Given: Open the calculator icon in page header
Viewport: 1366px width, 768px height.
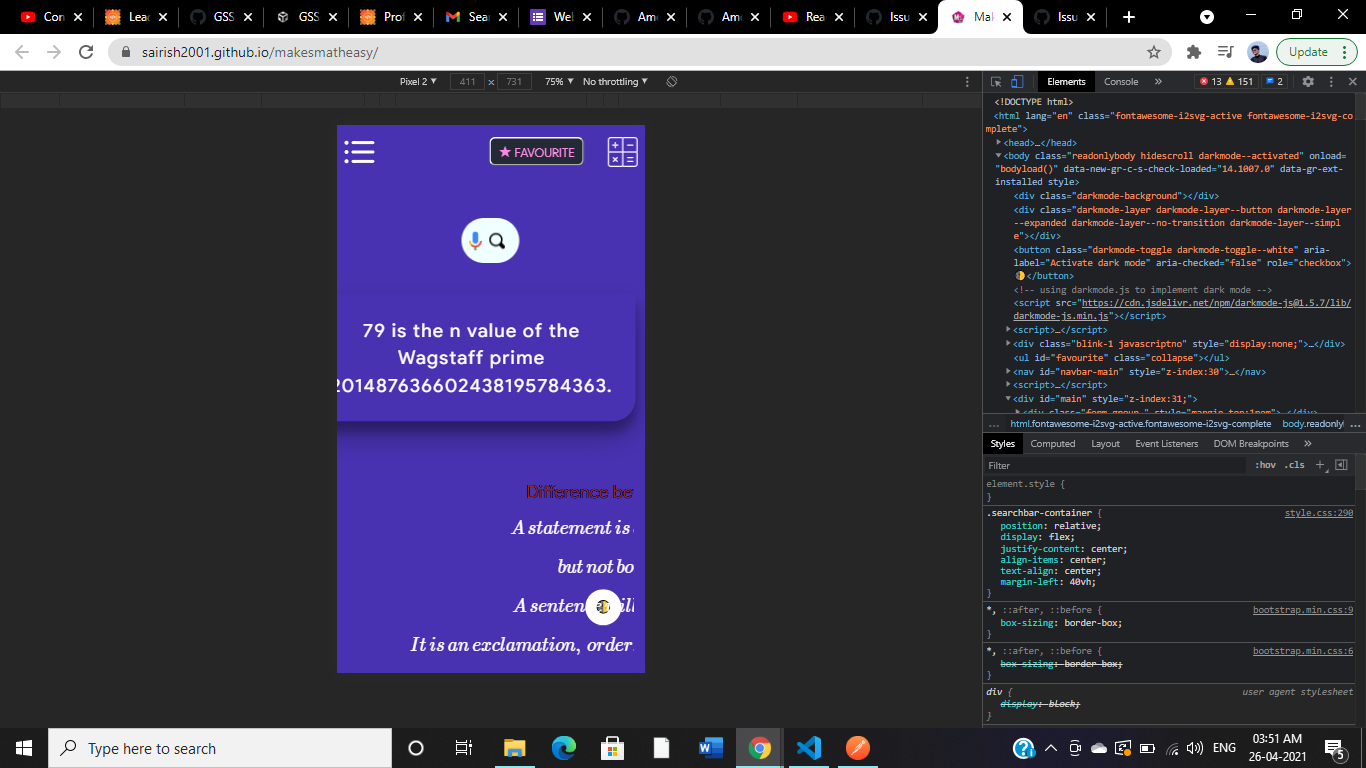Looking at the screenshot, I should click(622, 152).
